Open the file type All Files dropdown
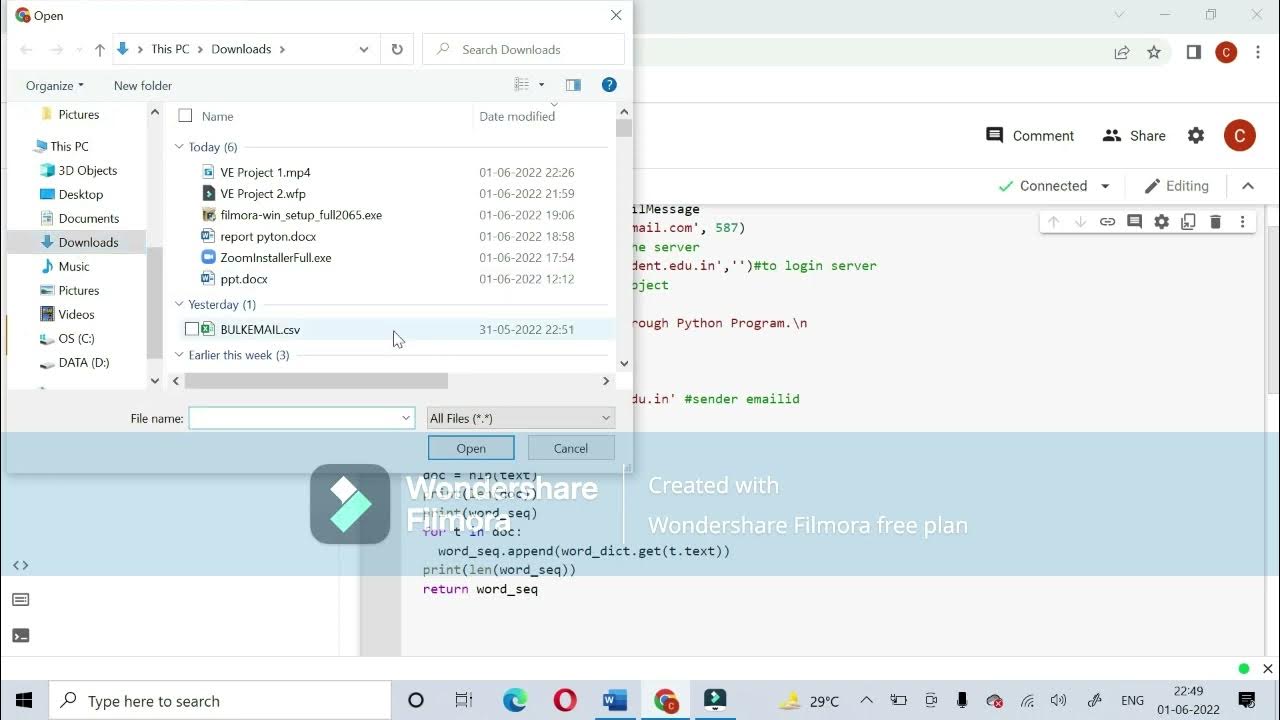This screenshot has width=1280, height=720. (520, 418)
